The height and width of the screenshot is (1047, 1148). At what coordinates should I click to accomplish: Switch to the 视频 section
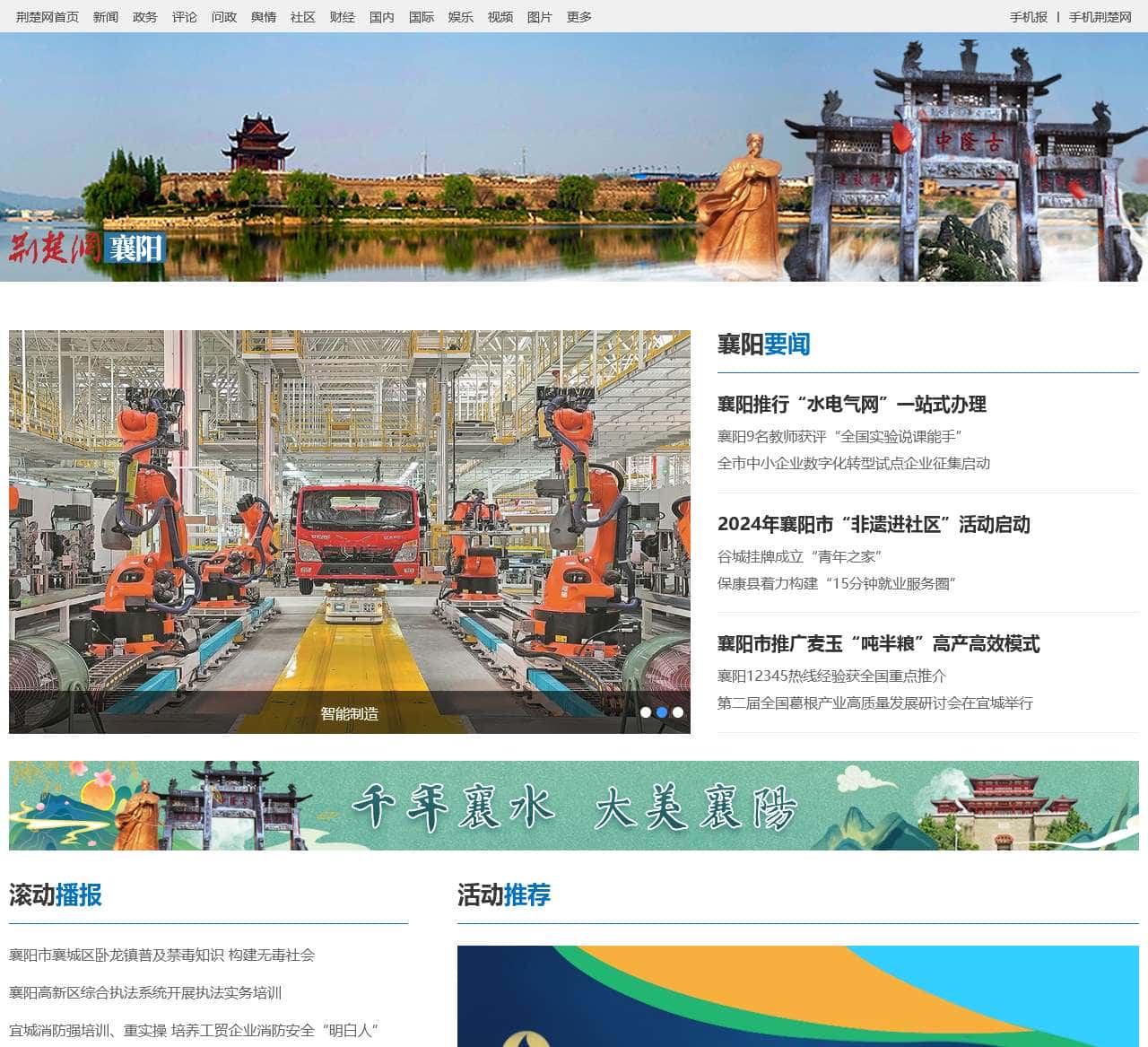coord(500,16)
